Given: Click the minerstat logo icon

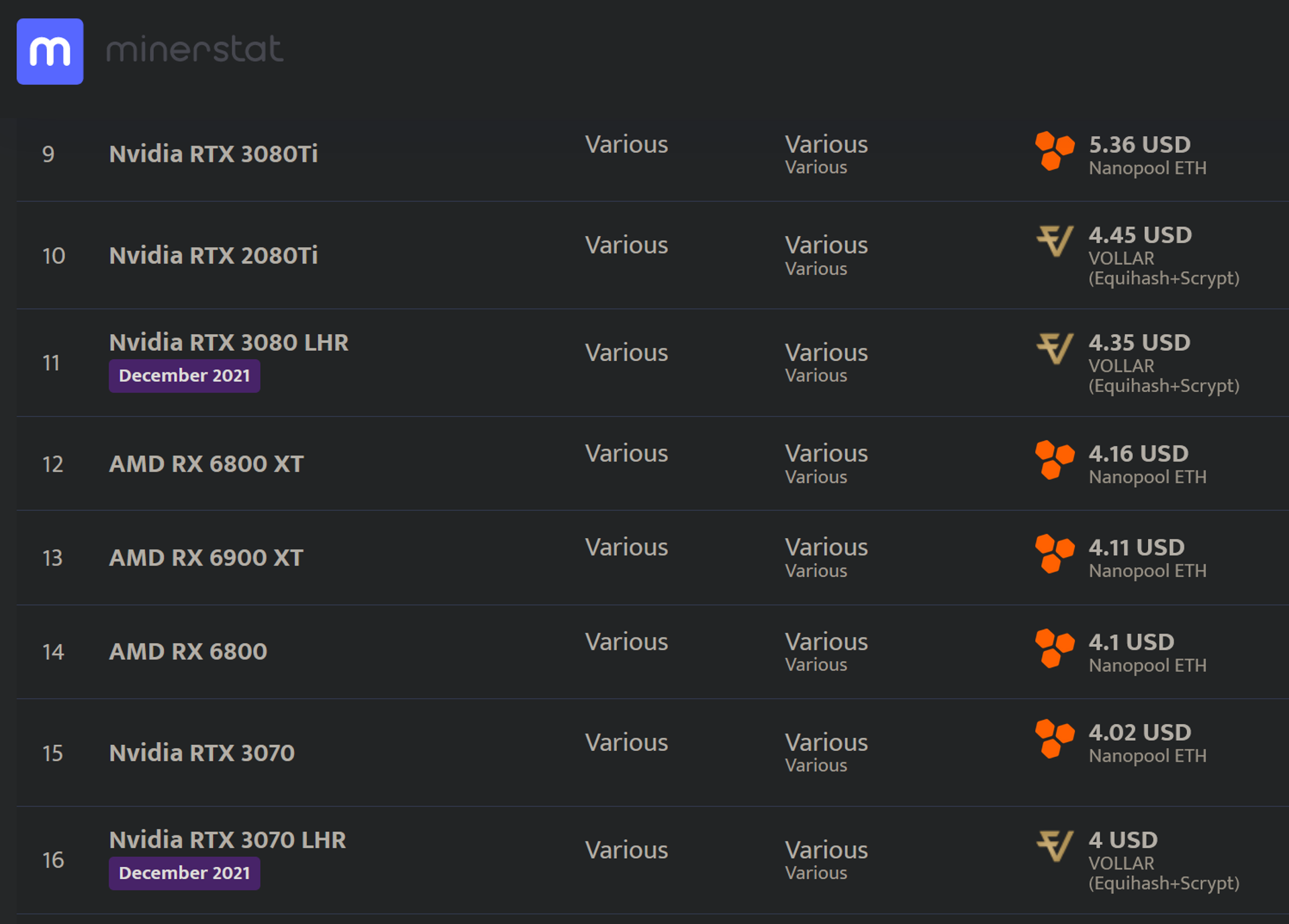Looking at the screenshot, I should click(x=50, y=52).
